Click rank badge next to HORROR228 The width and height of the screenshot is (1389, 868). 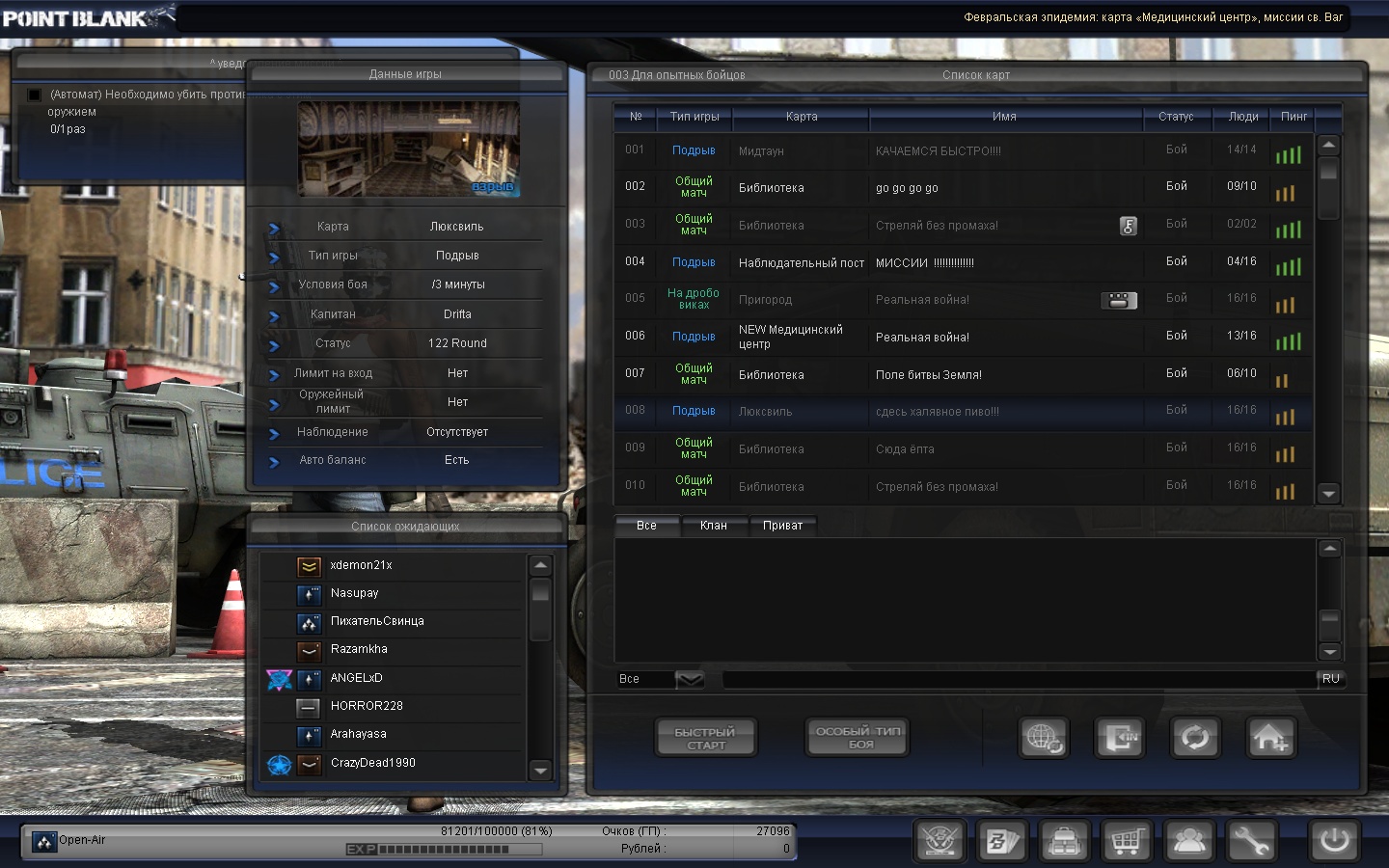coord(309,707)
